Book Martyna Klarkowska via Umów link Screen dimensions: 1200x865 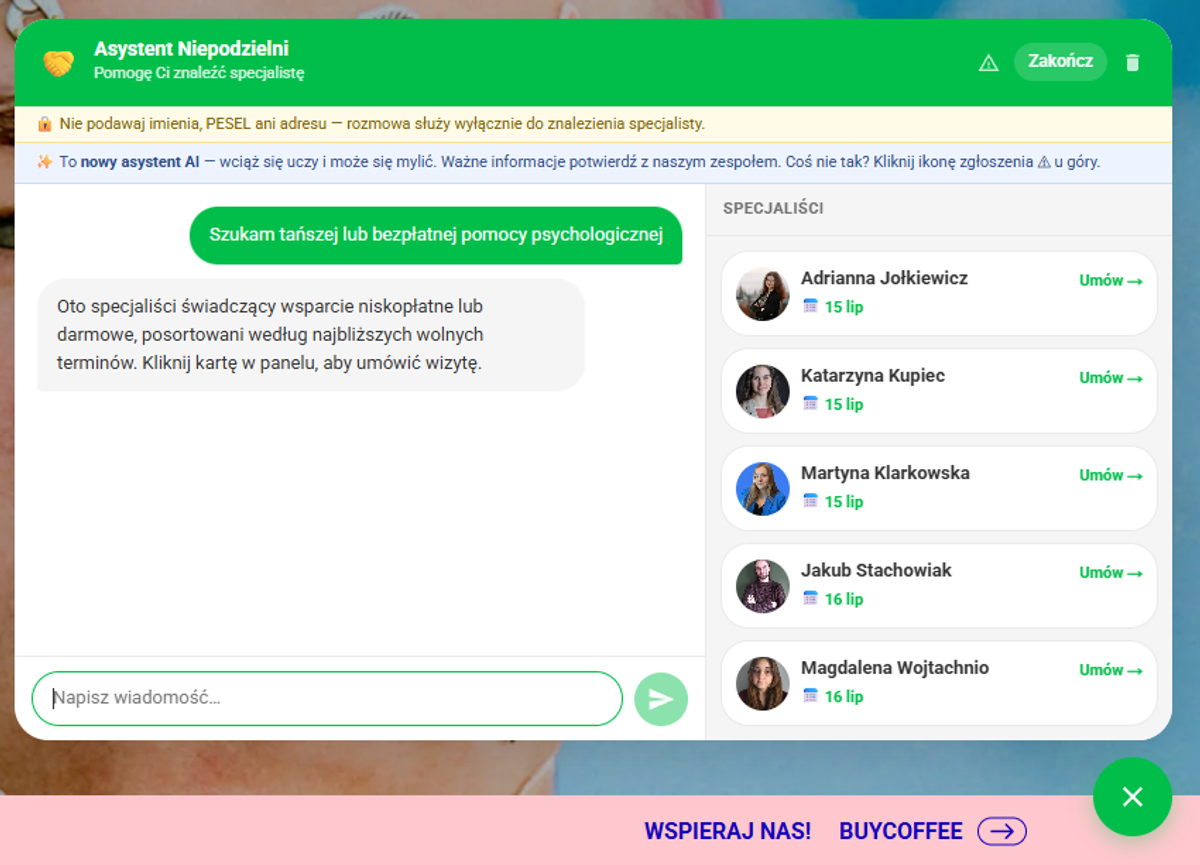tap(1110, 476)
